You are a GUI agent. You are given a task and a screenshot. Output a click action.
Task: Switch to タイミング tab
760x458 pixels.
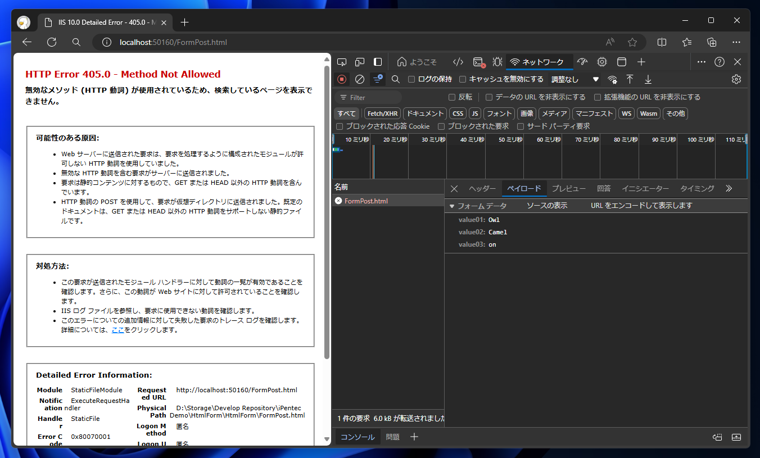point(697,189)
